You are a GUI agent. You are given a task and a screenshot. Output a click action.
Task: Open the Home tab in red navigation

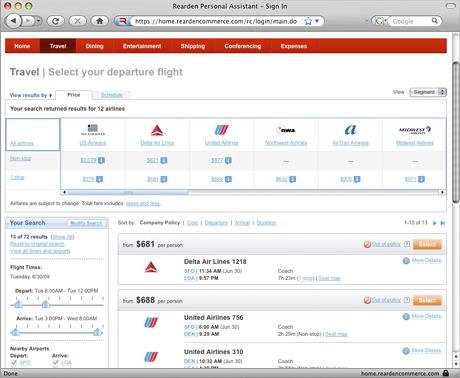click(x=22, y=46)
